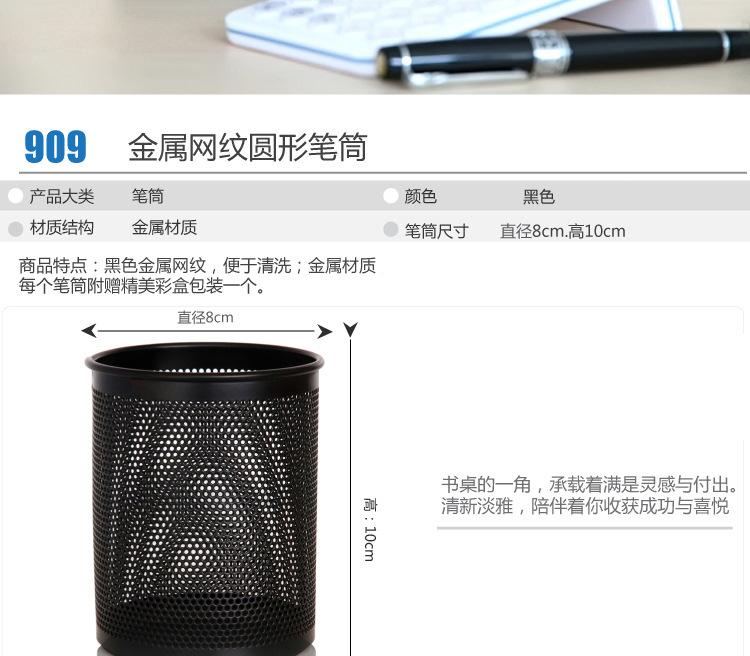Click the white bullet beside 产品大类
Viewport: 750px width, 656px height.
(x=16, y=196)
